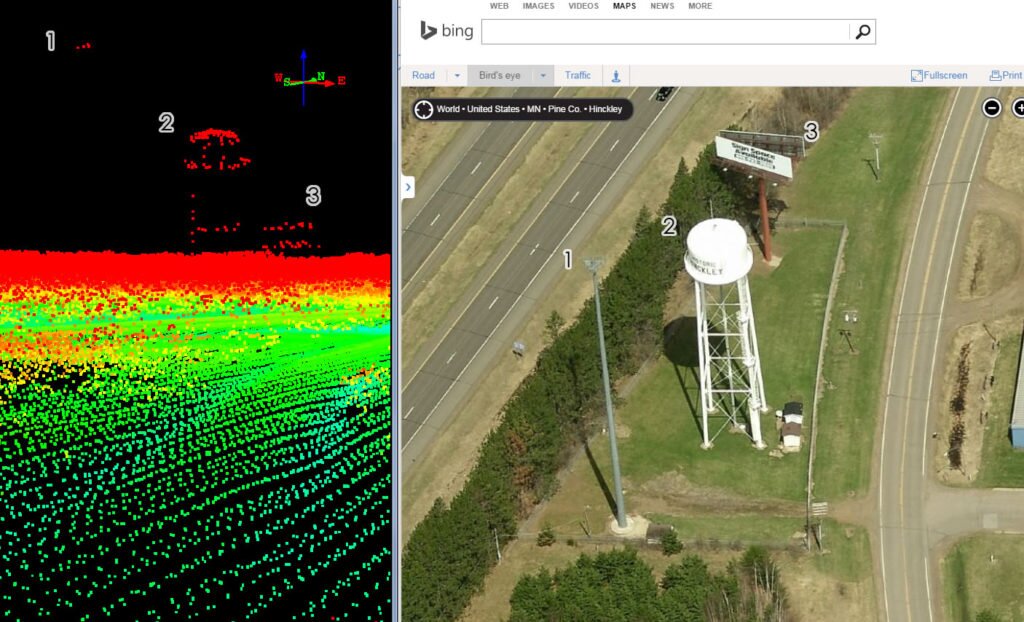
Task: Open the Bird's eye dropdown arrow
Action: pos(543,76)
